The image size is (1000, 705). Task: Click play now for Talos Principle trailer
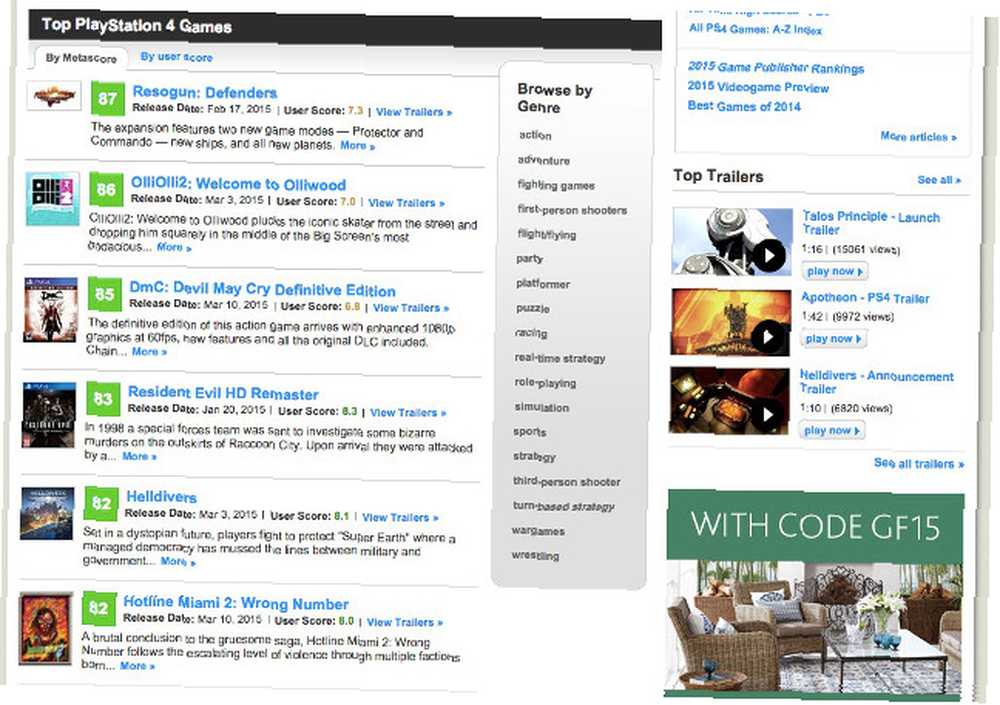[x=834, y=271]
